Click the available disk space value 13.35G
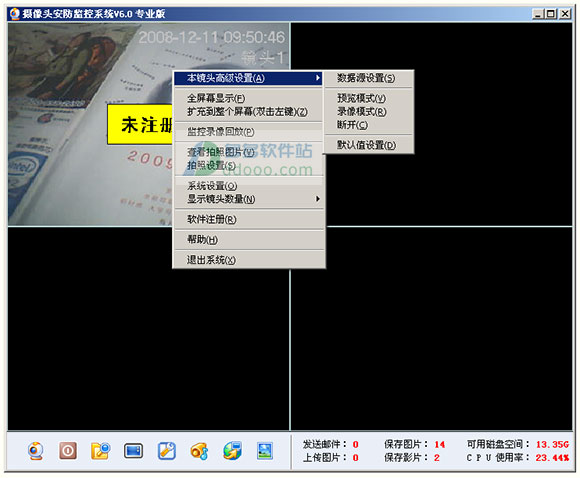The height and width of the screenshot is (478, 580). pos(552,444)
